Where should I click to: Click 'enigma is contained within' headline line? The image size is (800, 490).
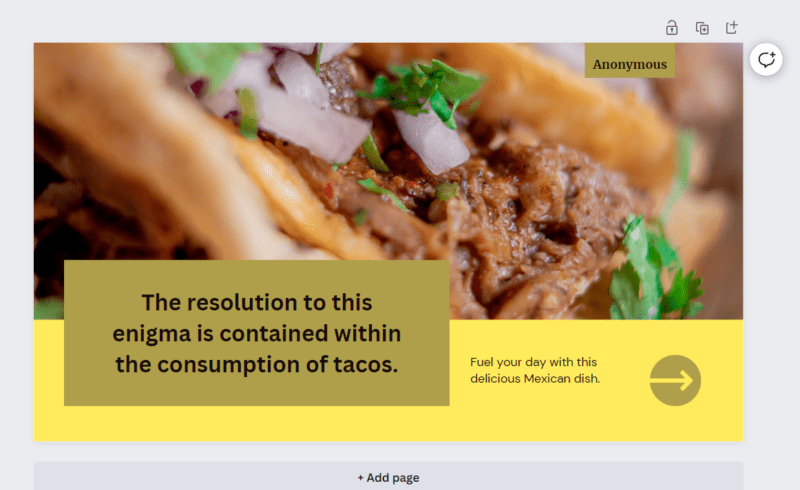[257, 333]
